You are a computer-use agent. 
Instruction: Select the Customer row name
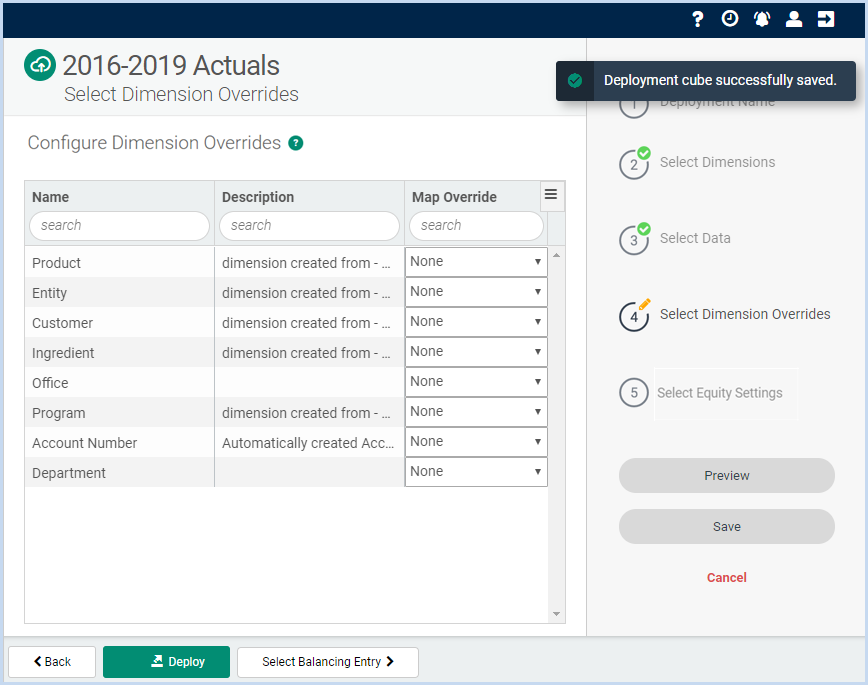point(62,323)
